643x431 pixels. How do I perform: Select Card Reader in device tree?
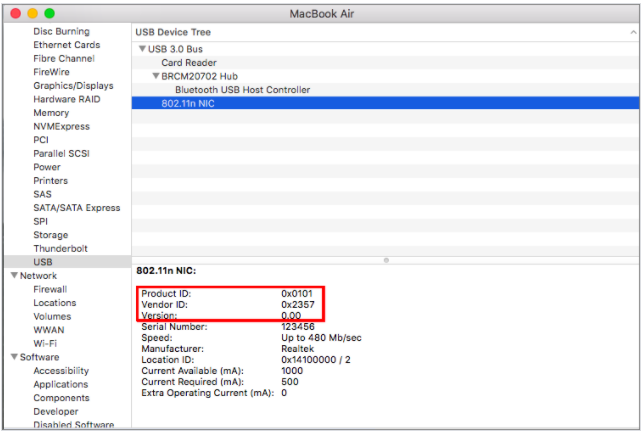click(188, 62)
